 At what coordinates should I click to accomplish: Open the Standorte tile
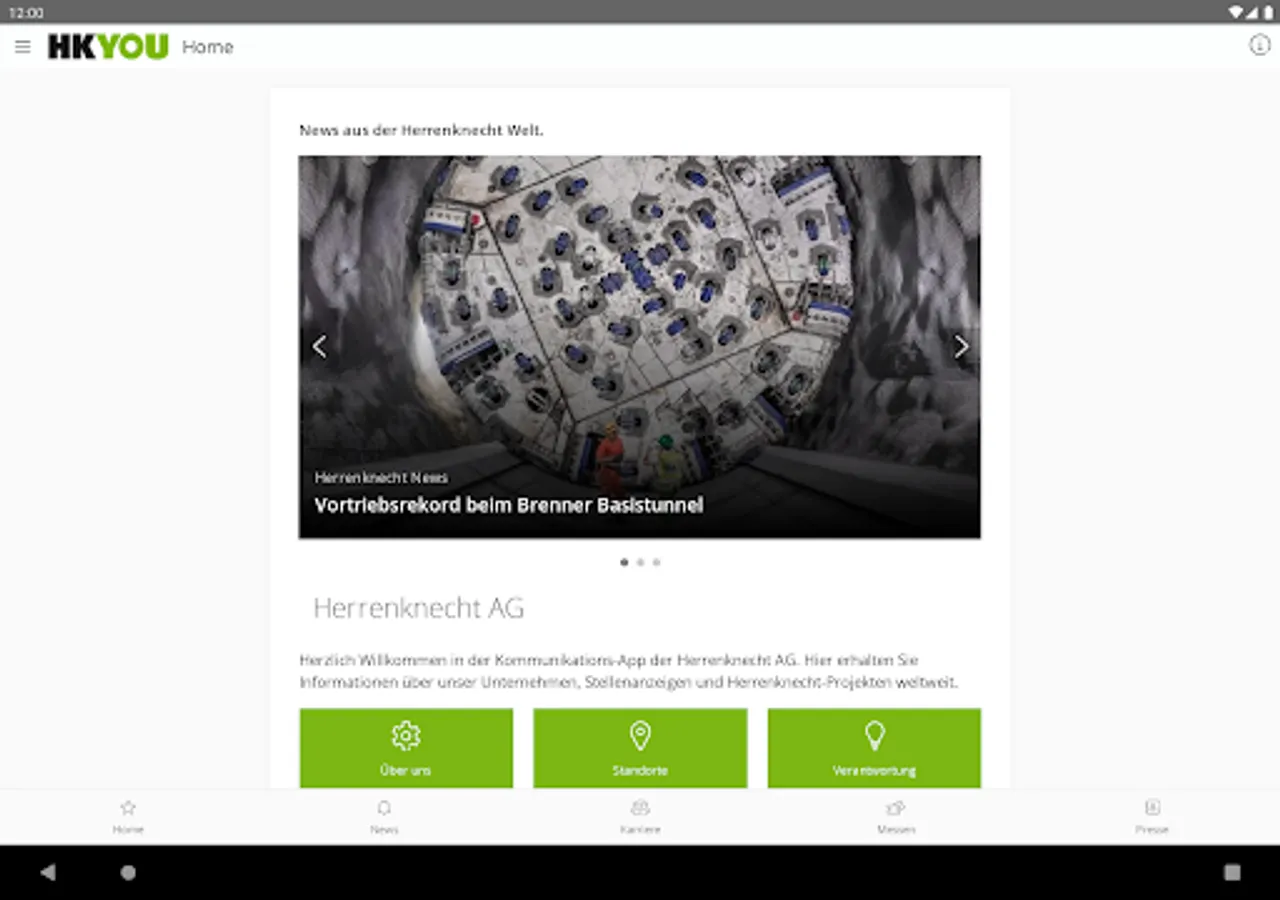pyautogui.click(x=640, y=748)
